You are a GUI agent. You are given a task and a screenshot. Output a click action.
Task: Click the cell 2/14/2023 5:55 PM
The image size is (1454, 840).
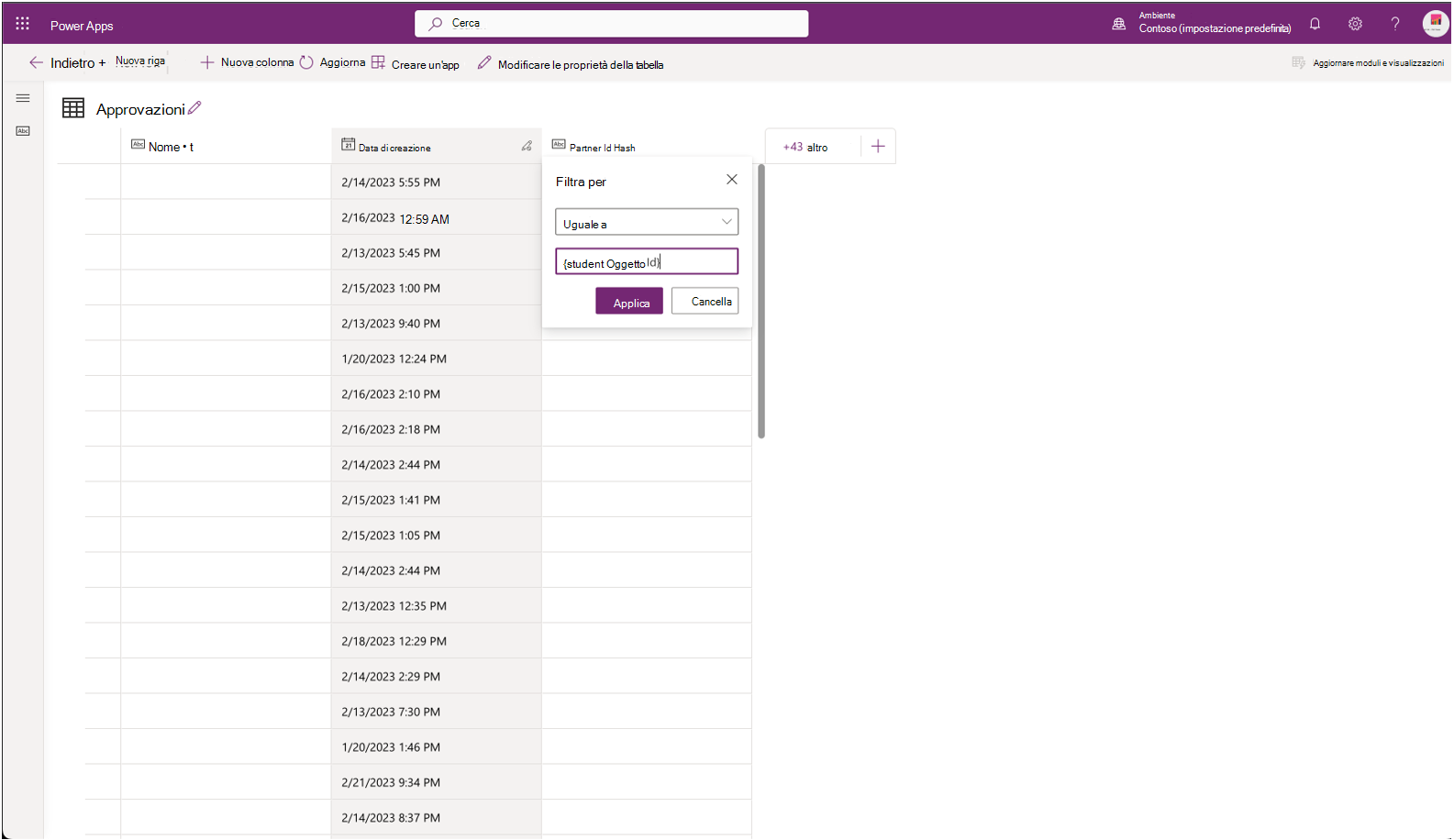[x=436, y=182]
